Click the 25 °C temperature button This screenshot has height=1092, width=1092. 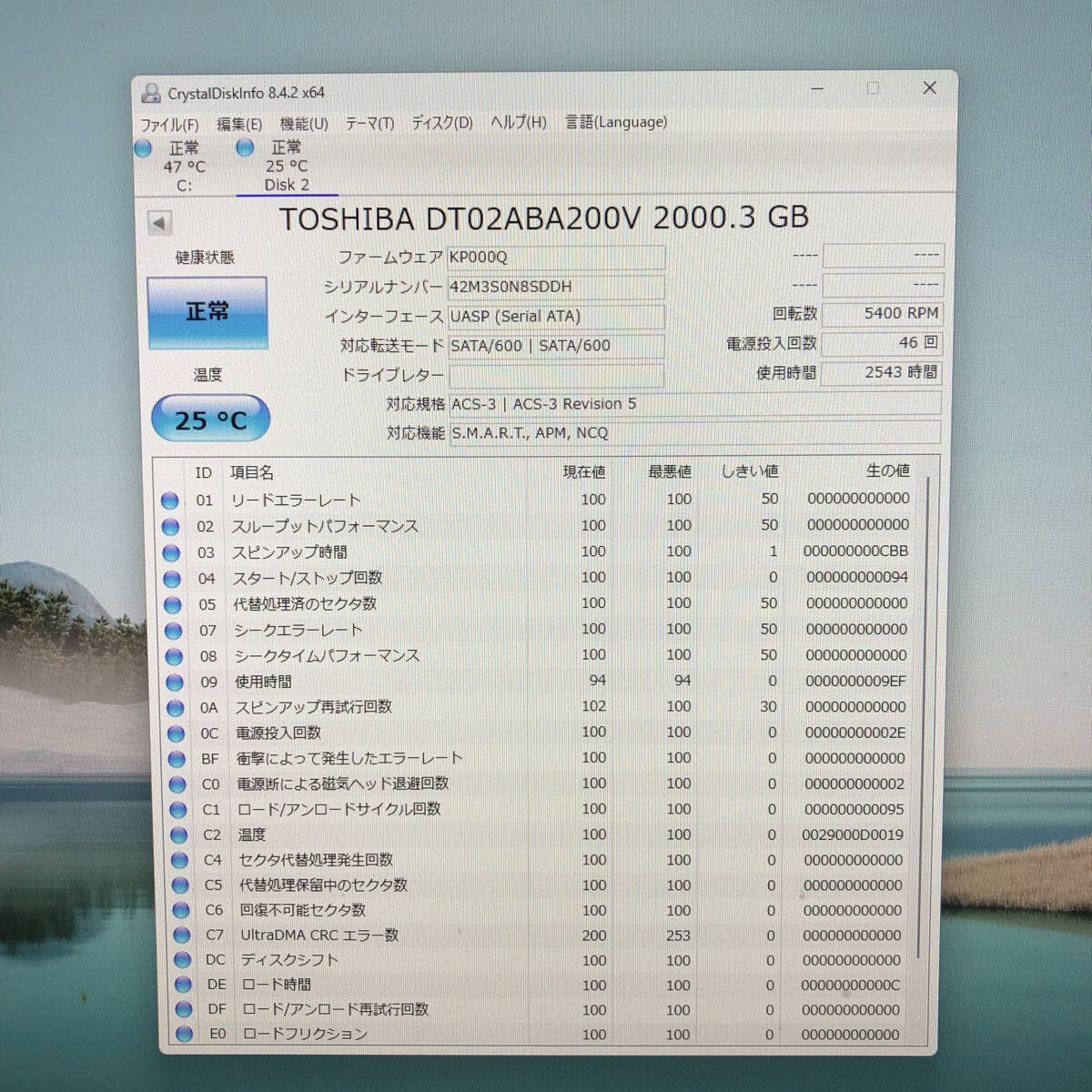pyautogui.click(x=210, y=420)
